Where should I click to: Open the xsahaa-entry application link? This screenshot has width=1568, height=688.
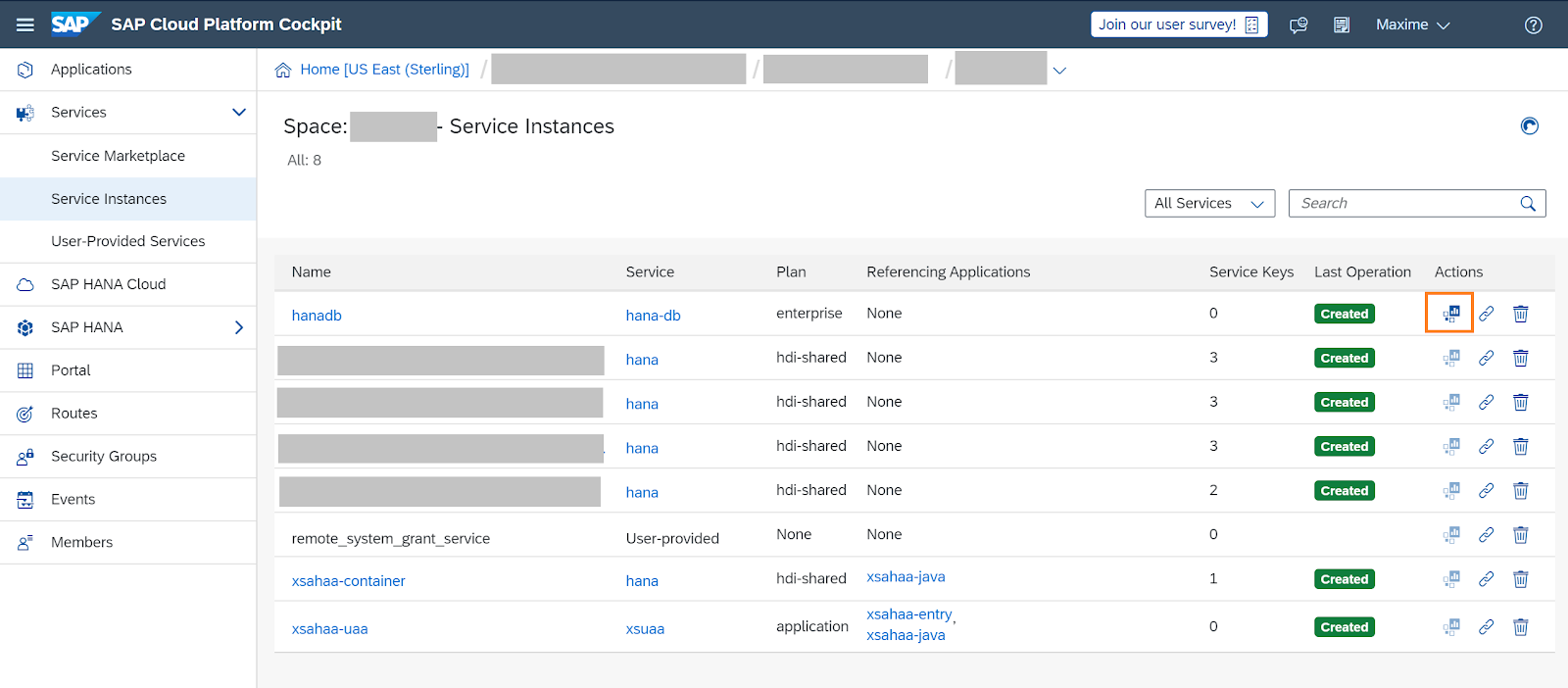pos(908,614)
